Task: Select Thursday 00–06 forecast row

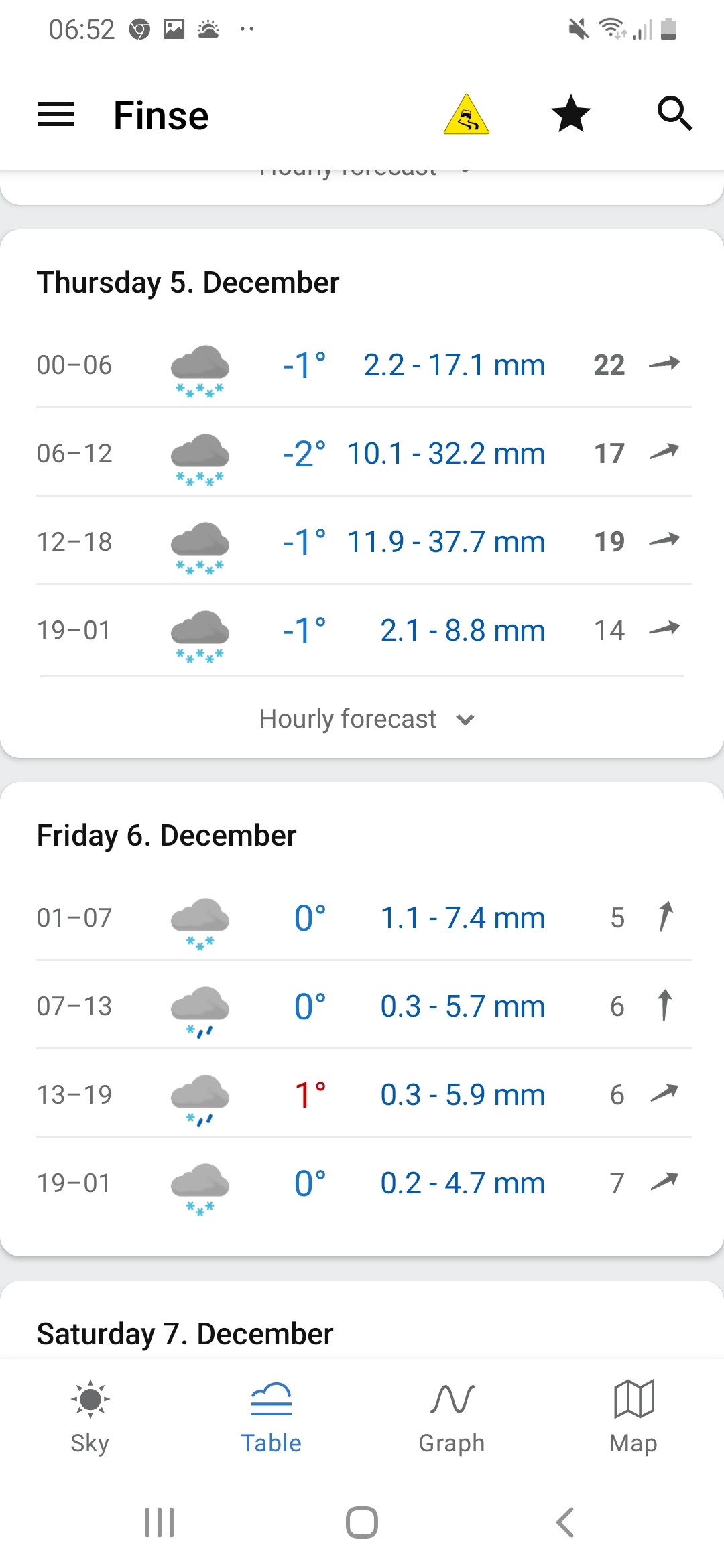Action: click(362, 365)
